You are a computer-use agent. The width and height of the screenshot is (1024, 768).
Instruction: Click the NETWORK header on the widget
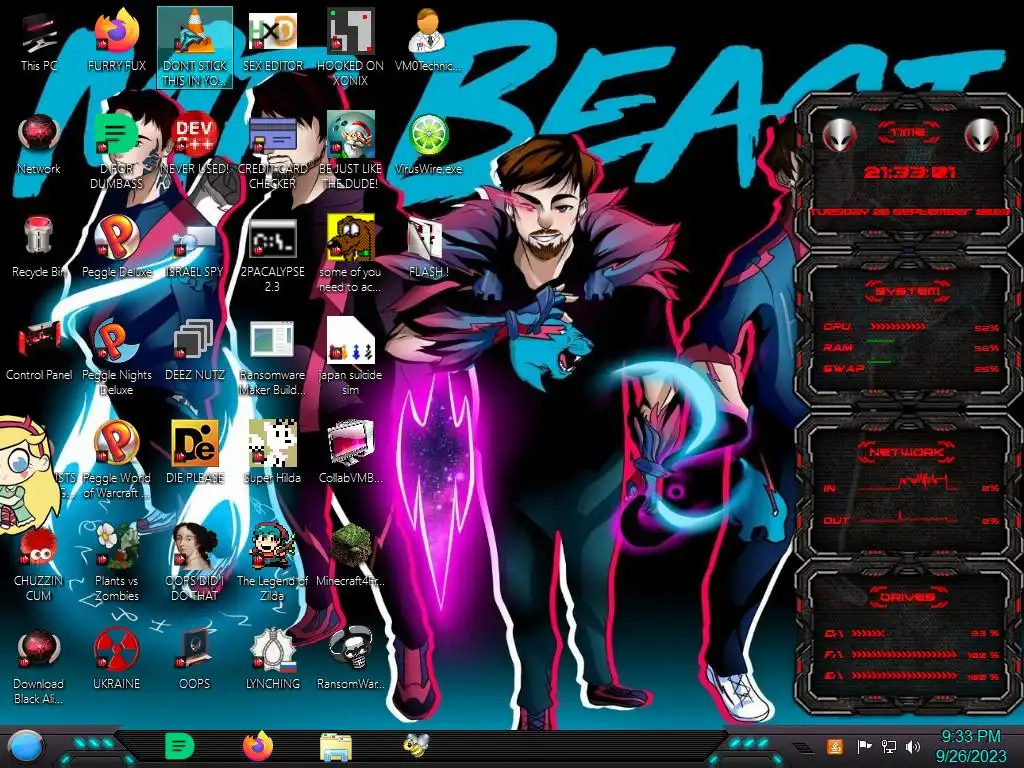tap(907, 452)
